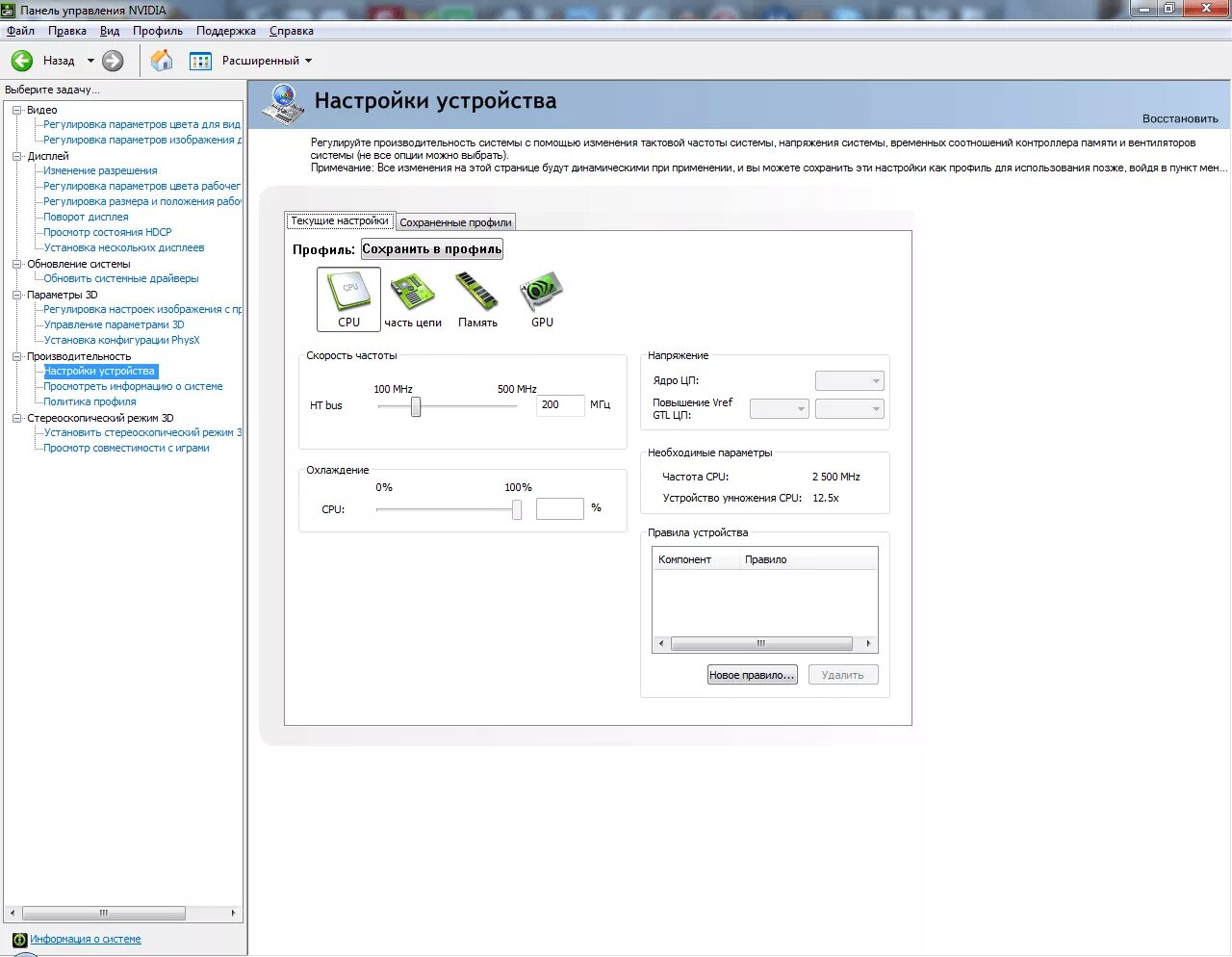1232x957 pixels.
Task: Open first Повышение Vref GTL dropdown
Action: (779, 409)
